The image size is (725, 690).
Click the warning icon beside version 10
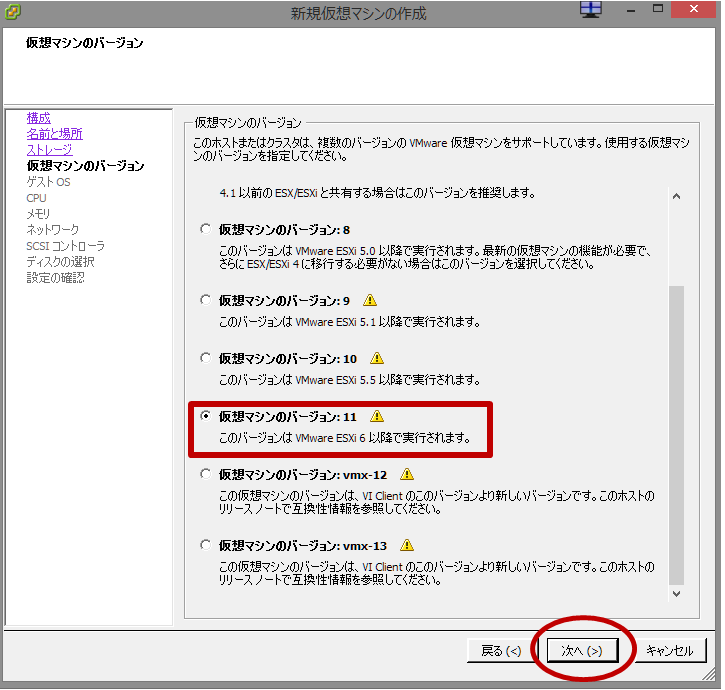point(377,358)
